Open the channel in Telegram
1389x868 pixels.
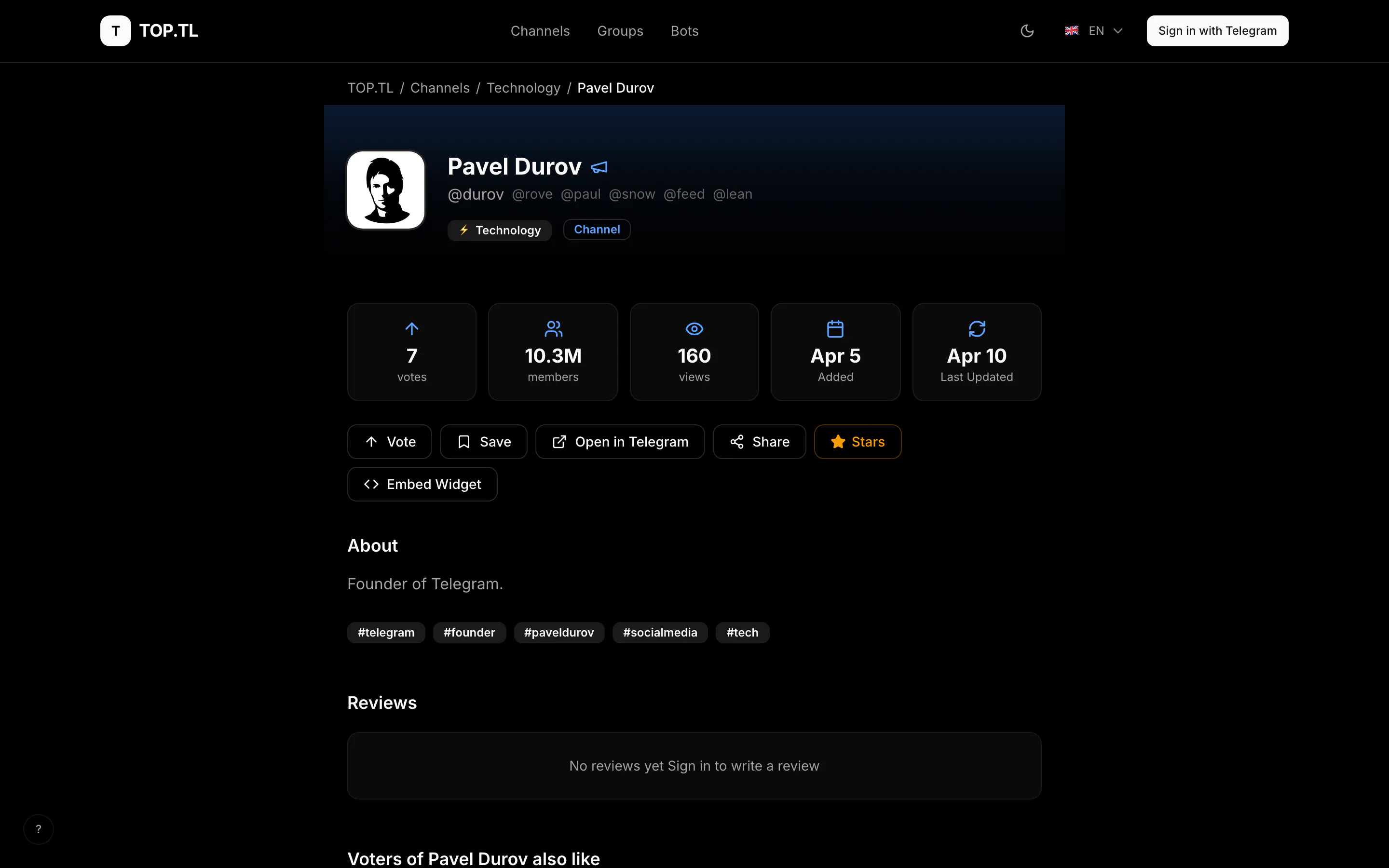(x=620, y=441)
